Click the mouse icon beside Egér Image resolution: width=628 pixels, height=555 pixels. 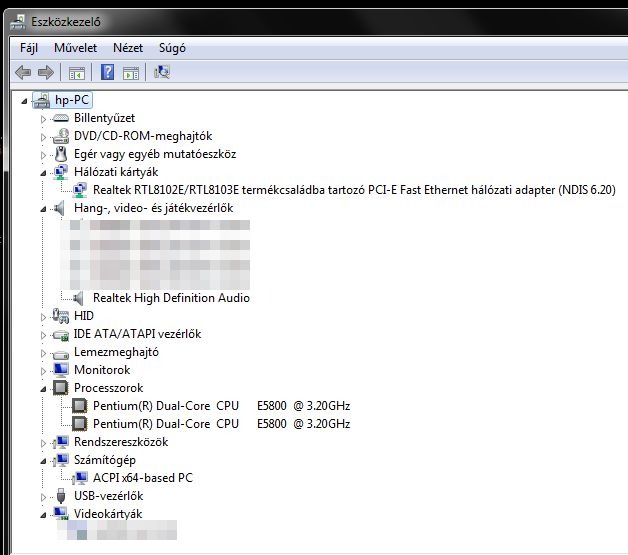pos(61,154)
